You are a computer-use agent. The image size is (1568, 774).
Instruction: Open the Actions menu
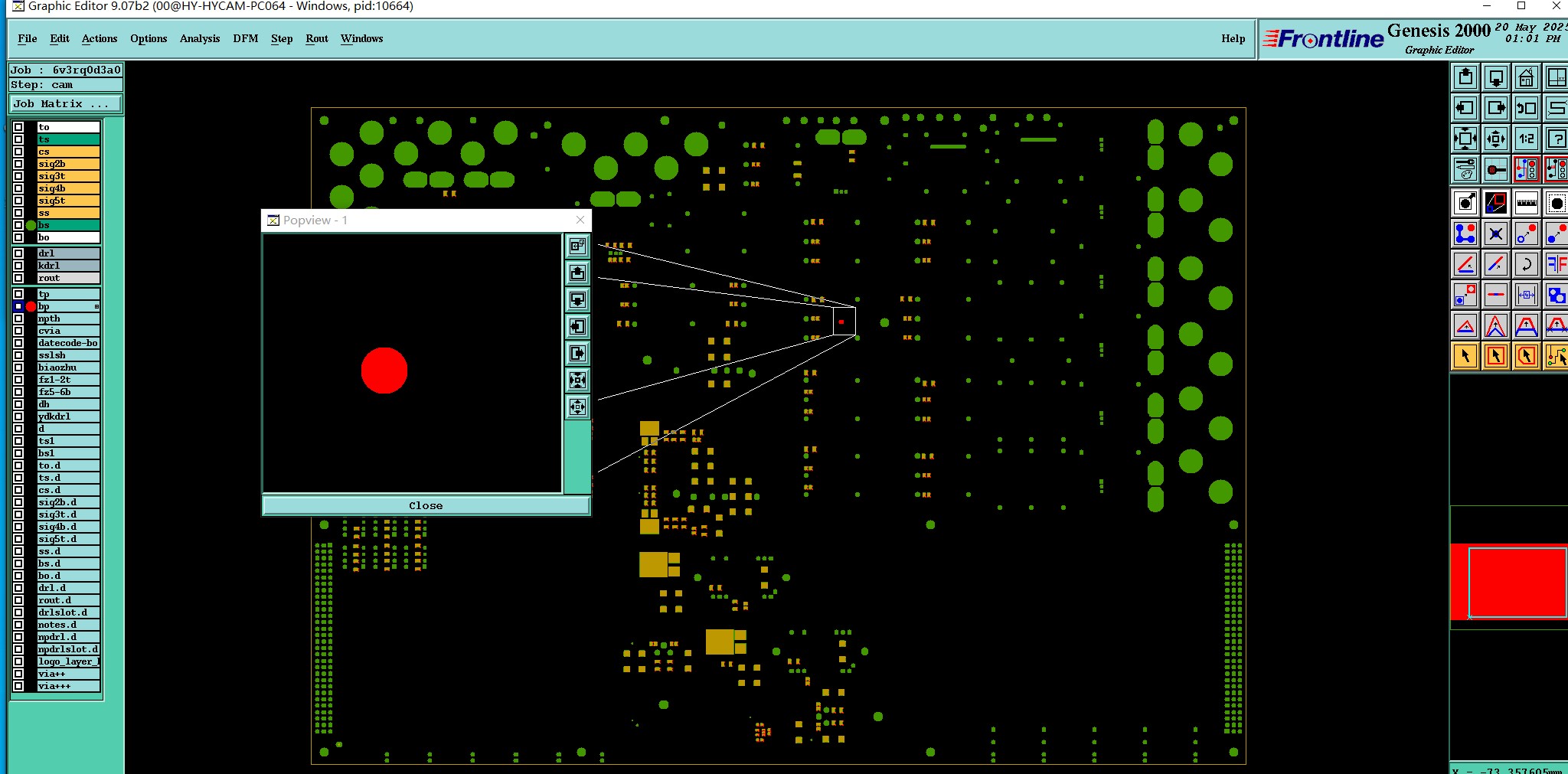100,38
